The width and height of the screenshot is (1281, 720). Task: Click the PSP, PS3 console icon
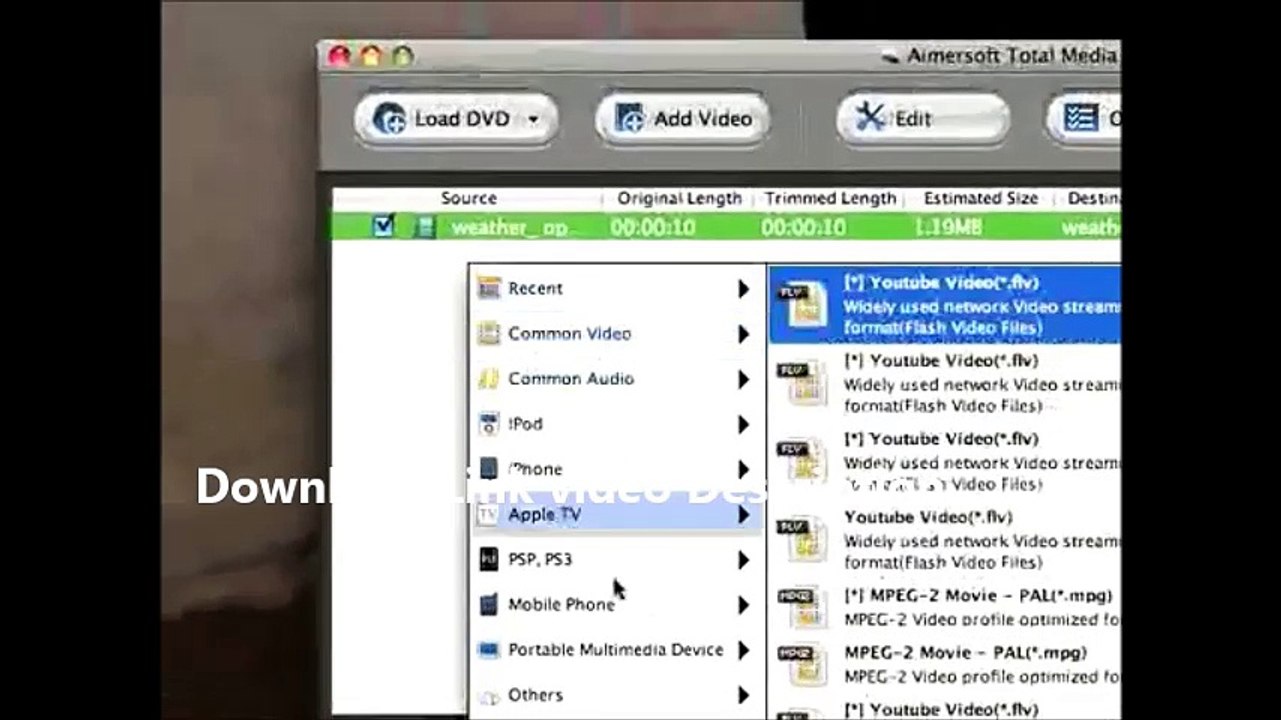[488, 559]
